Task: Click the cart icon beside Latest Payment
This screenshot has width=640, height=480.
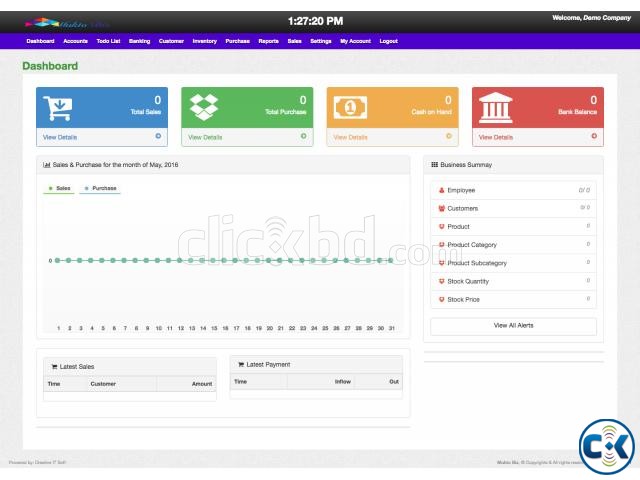Action: pos(241,364)
